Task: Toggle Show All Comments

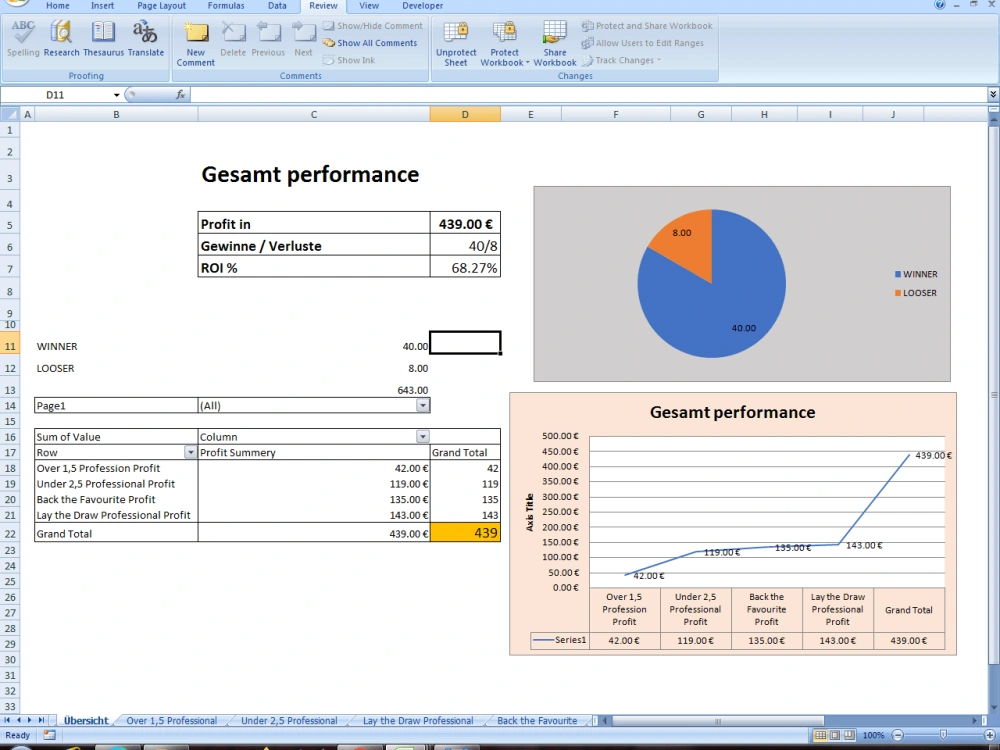Action: coord(370,43)
